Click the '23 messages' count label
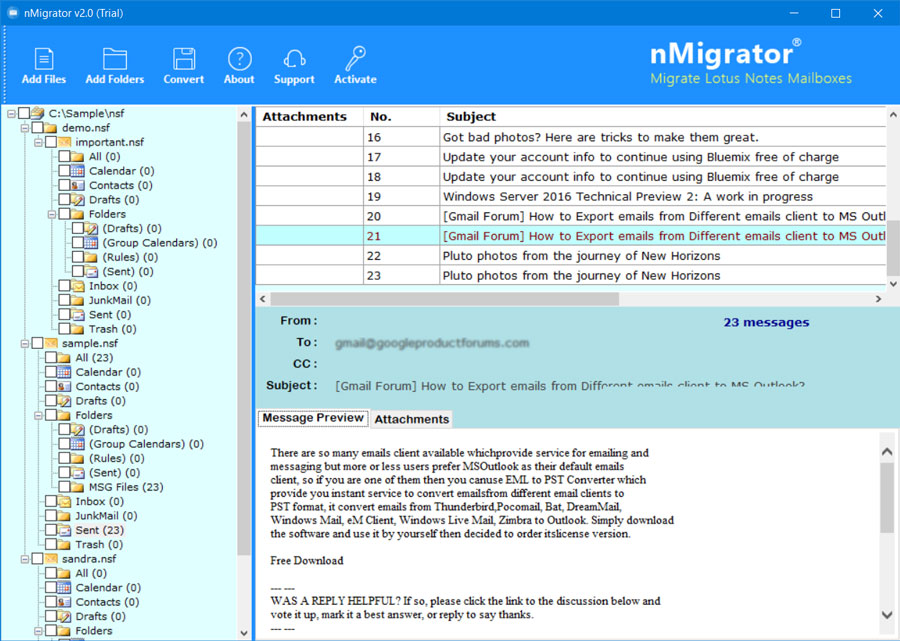Viewport: 900px width, 641px height. click(x=766, y=322)
